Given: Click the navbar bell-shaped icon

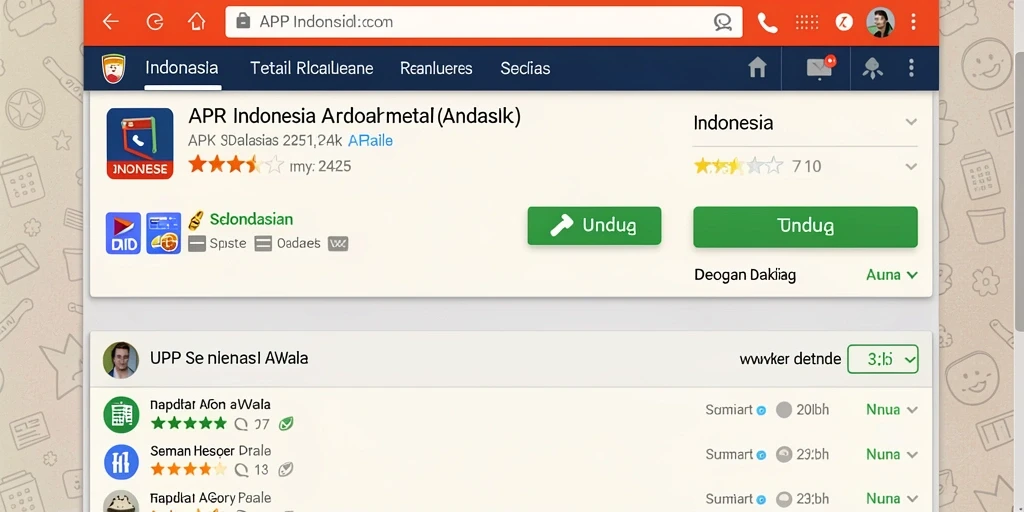Looking at the screenshot, I should 872,68.
